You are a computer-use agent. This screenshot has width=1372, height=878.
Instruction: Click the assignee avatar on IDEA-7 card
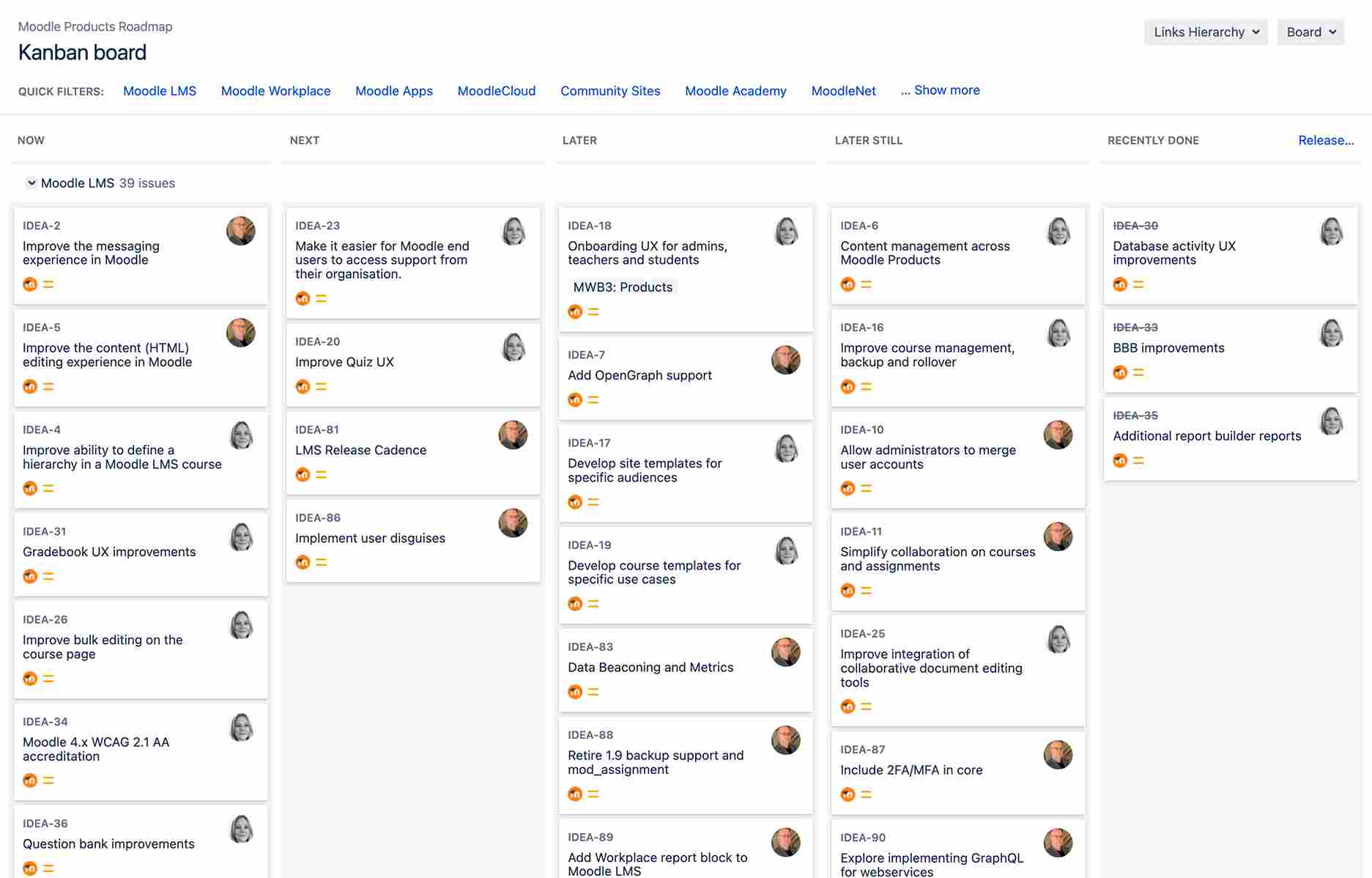[x=786, y=360]
